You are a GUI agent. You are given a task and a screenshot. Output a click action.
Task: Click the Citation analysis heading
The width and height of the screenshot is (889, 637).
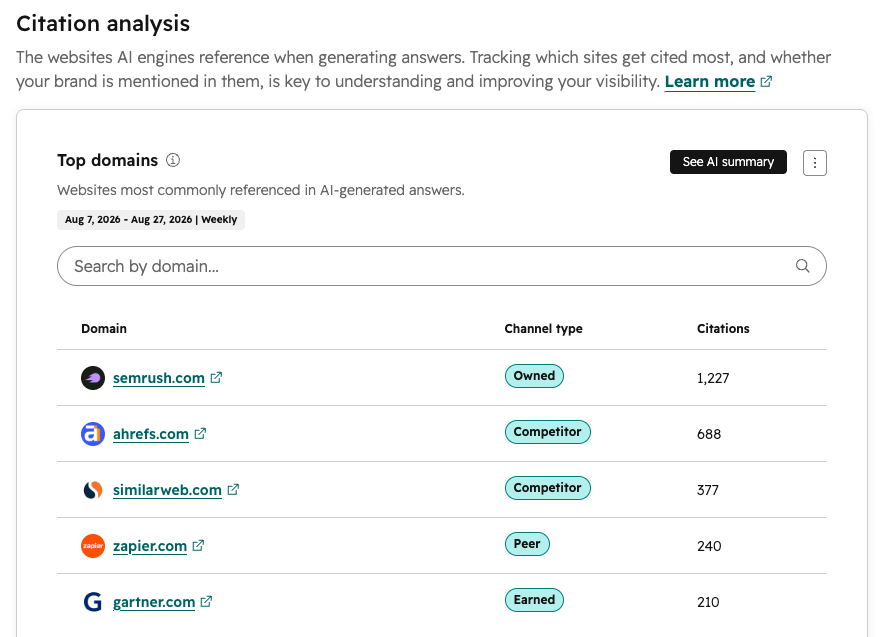(x=103, y=24)
